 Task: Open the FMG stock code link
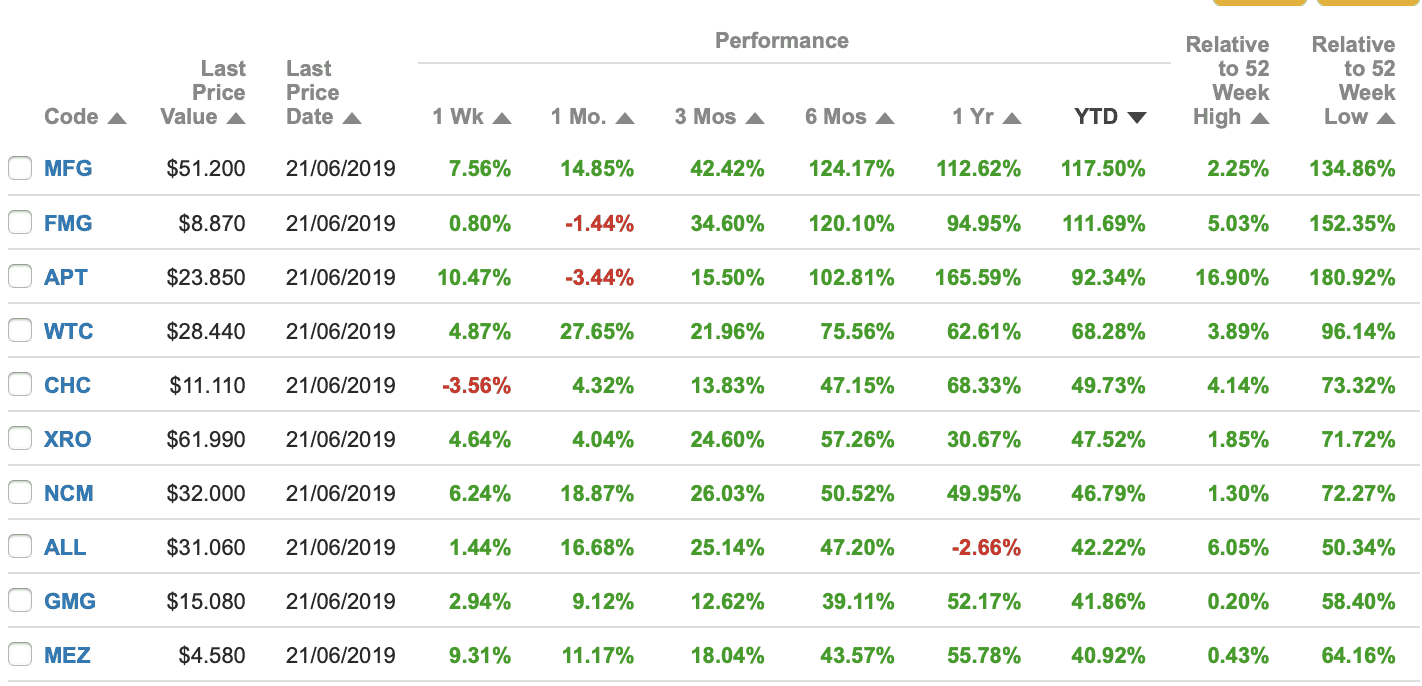pos(68,223)
